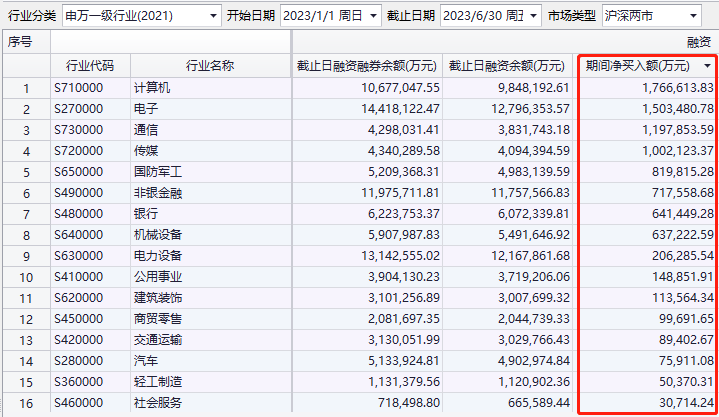The image size is (719, 417).
Task: Sort by 截止日融资融券余额(万元) column header
Action: 366,66
